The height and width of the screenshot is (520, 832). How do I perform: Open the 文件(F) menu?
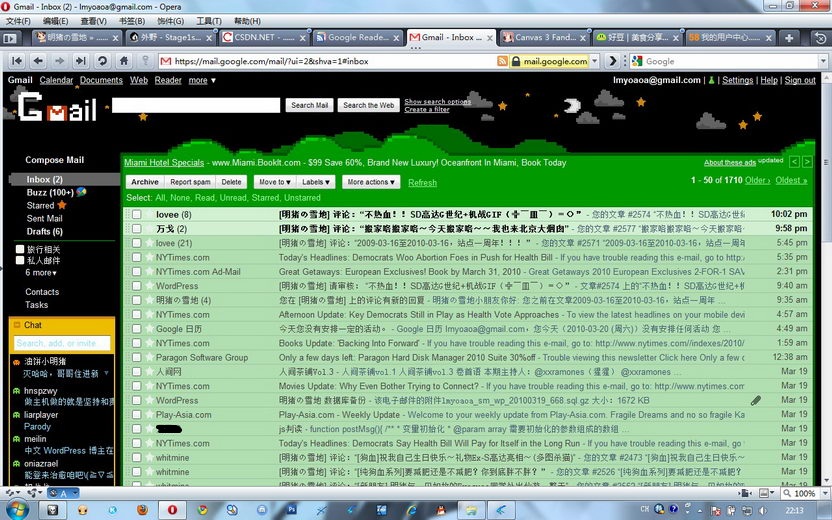(x=18, y=21)
